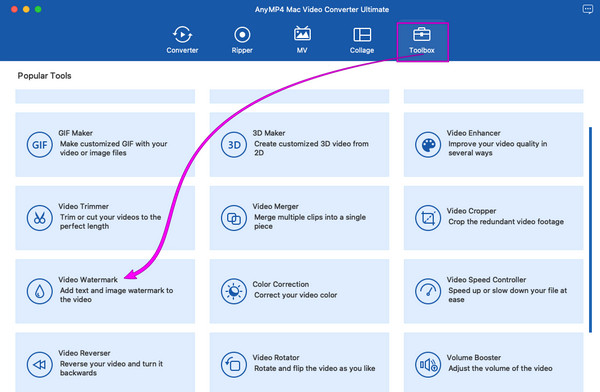The height and width of the screenshot is (392, 600).
Task: Click the yellow minimize window button
Action: pyautogui.click(x=26, y=9)
